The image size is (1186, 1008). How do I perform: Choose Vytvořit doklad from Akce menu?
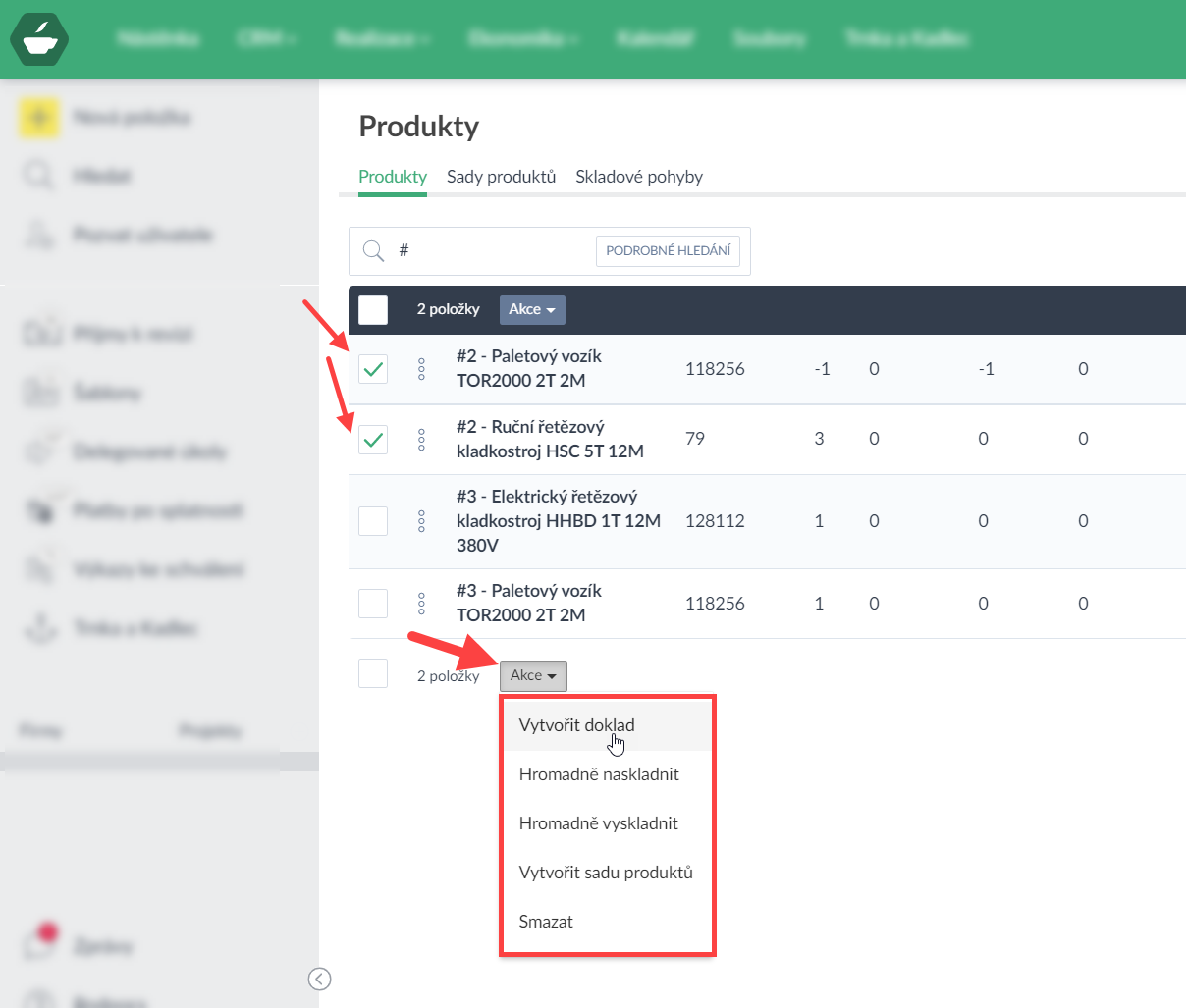(x=577, y=725)
